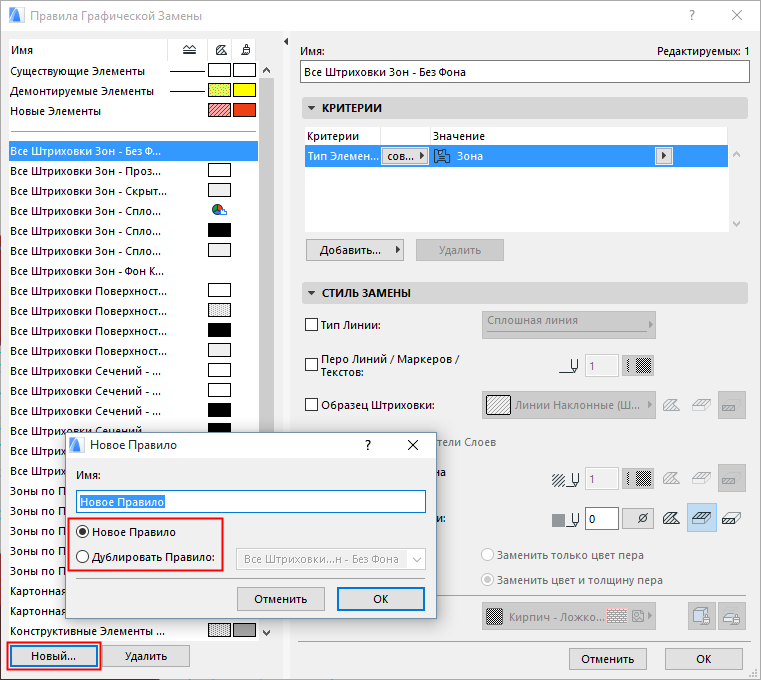This screenshot has height=680, width=761.
Task: Click the hatch preview of Линии Наклонные
Action: pyautogui.click(x=498, y=405)
